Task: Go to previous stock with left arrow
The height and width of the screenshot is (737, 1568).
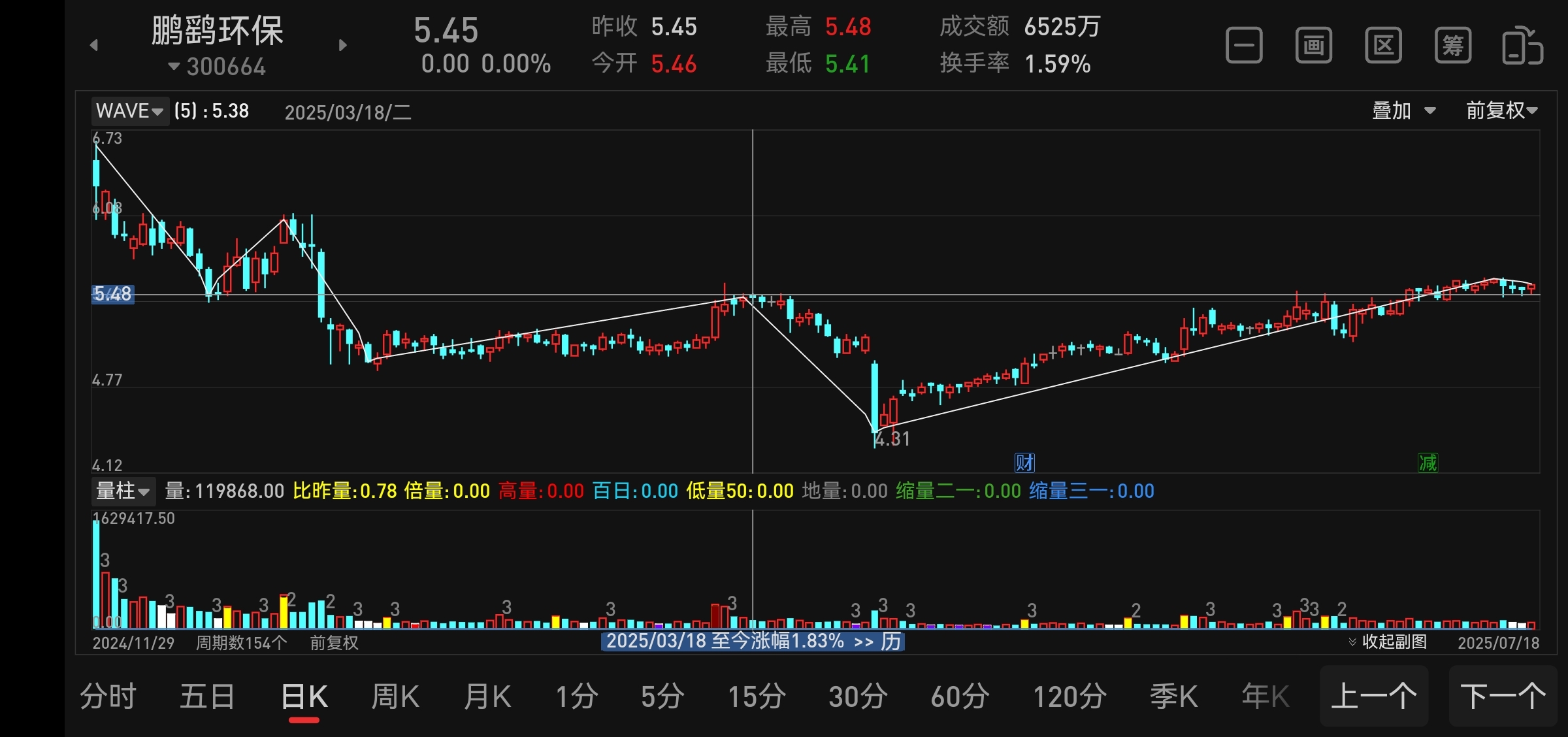Action: [94, 45]
